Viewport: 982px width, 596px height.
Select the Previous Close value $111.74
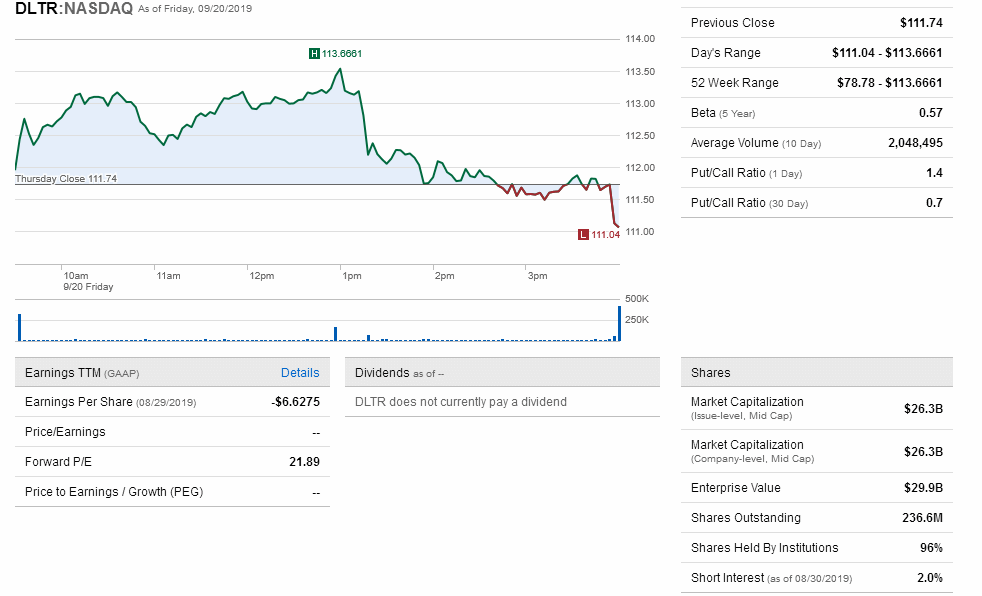(x=921, y=23)
